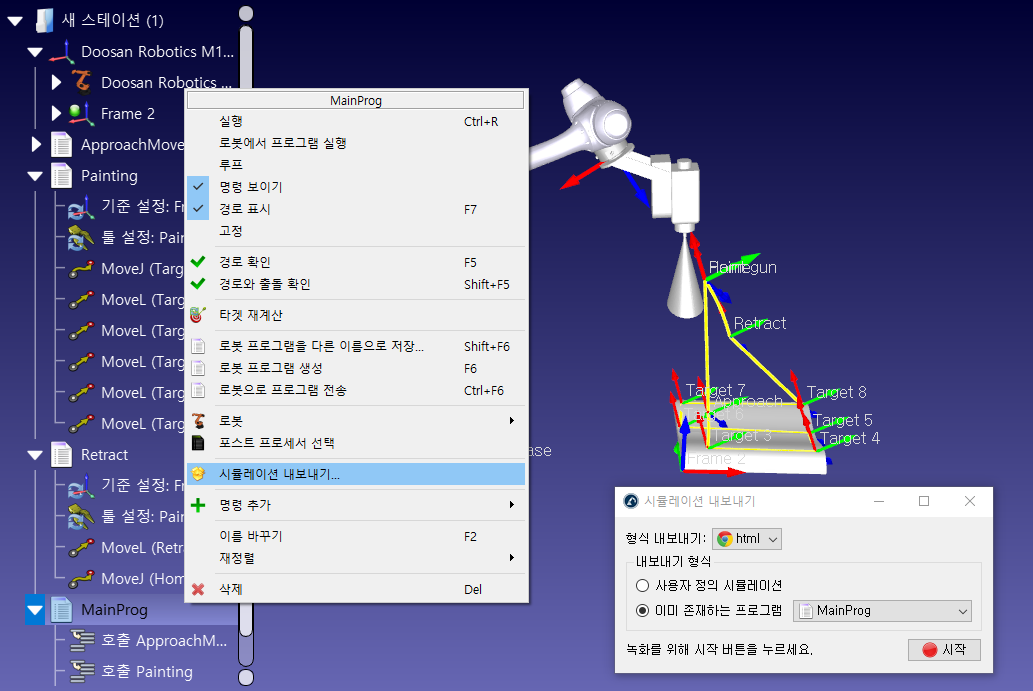
Task: Select 이미 존재하는 프로그램 radio button
Action: pos(642,610)
